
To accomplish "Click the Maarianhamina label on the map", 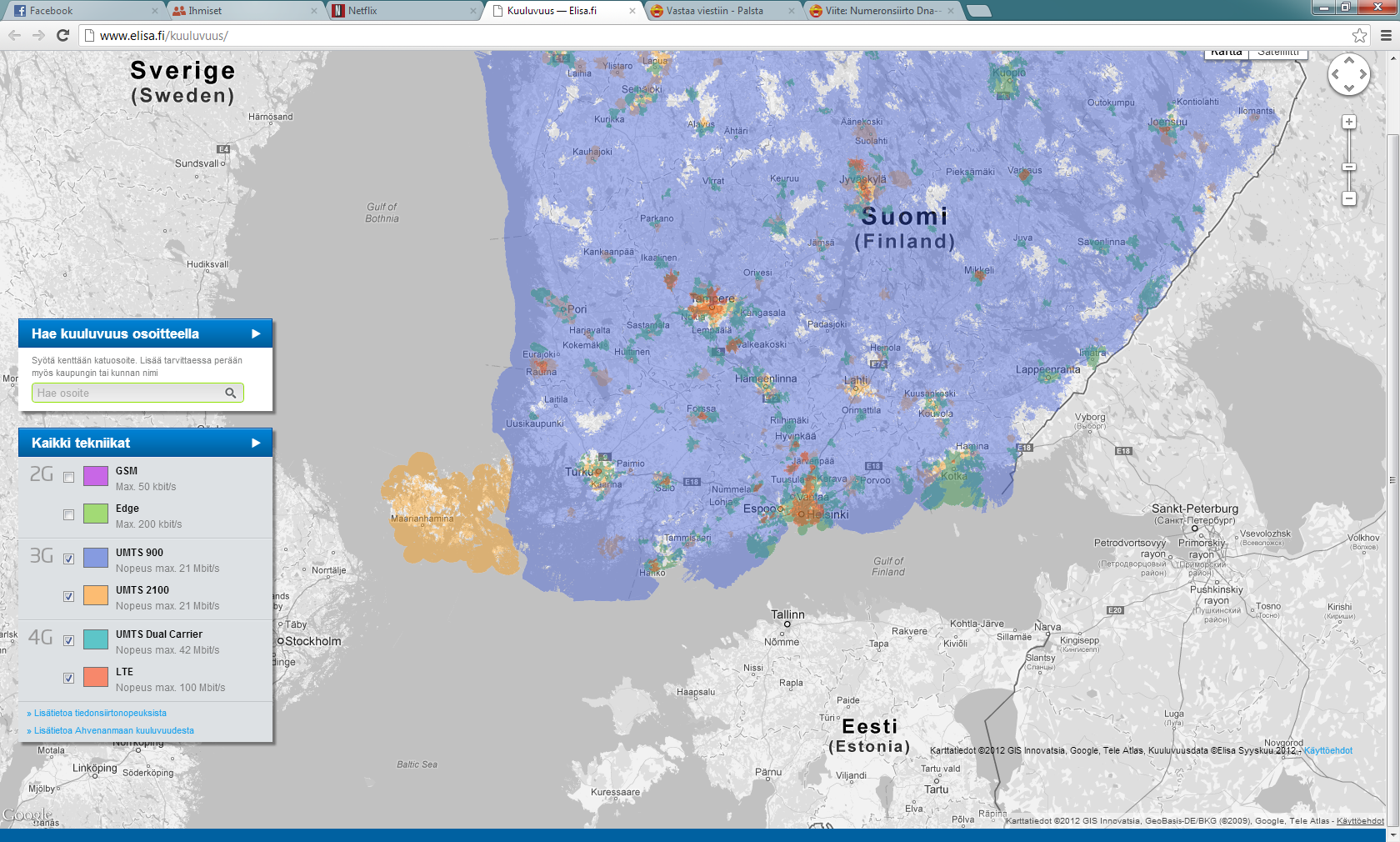I will 422,519.
